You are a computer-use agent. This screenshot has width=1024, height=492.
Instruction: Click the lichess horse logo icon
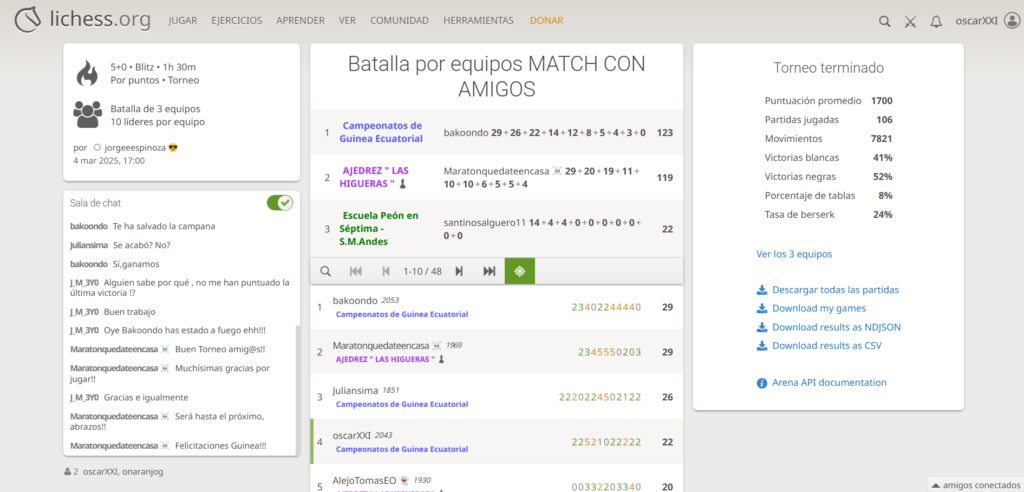coord(29,20)
